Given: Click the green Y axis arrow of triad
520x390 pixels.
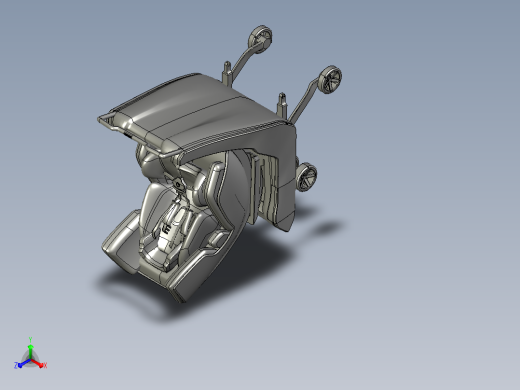Looking at the screenshot, I should [30, 350].
